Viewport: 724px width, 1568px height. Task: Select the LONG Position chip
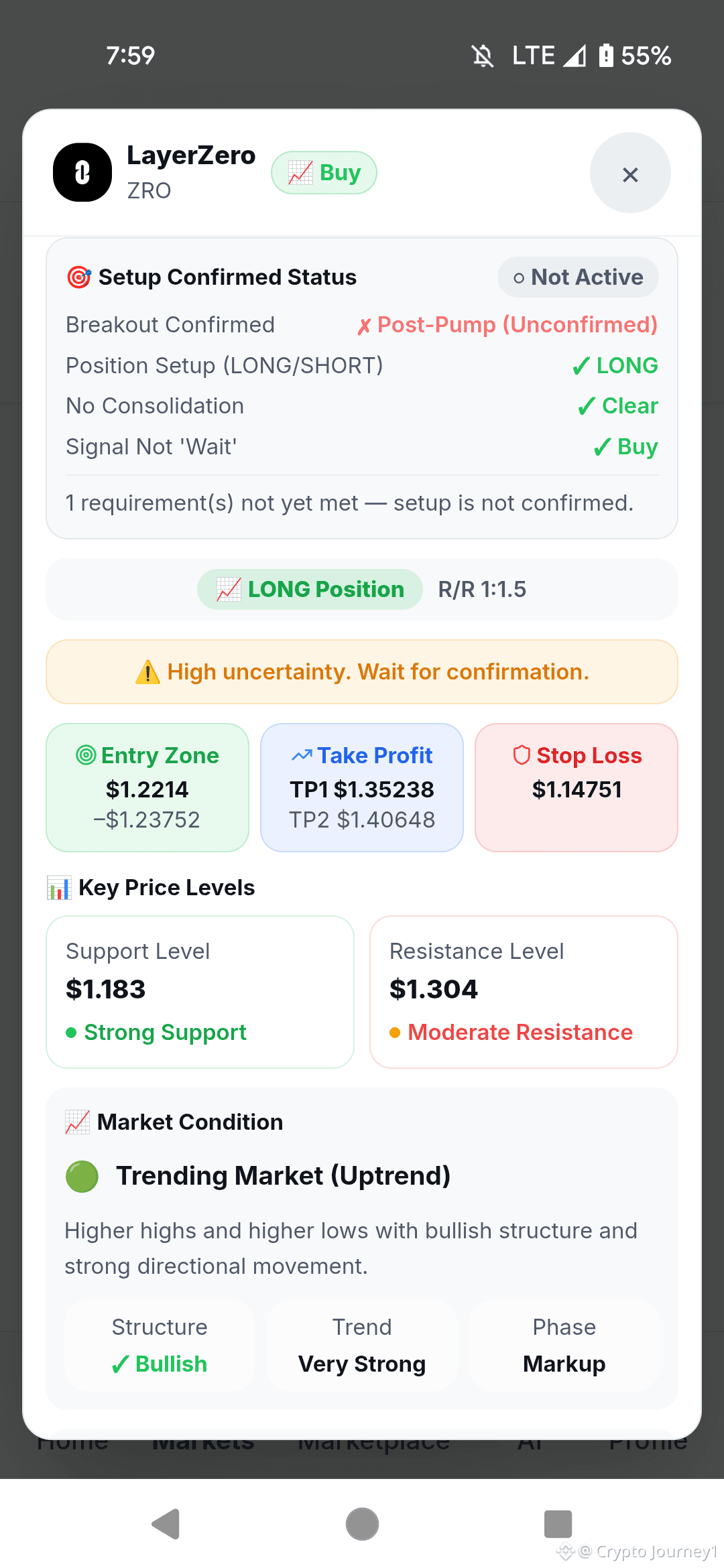(310, 590)
